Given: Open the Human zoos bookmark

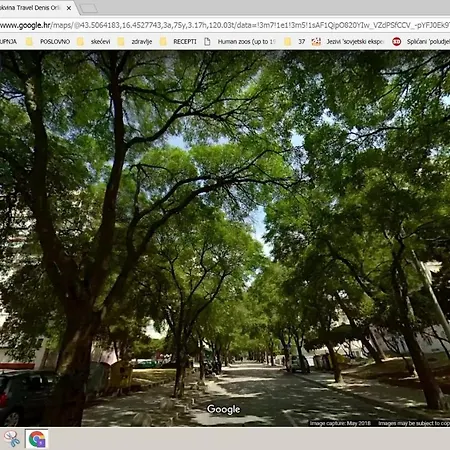Looking at the screenshot, I should [x=240, y=42].
